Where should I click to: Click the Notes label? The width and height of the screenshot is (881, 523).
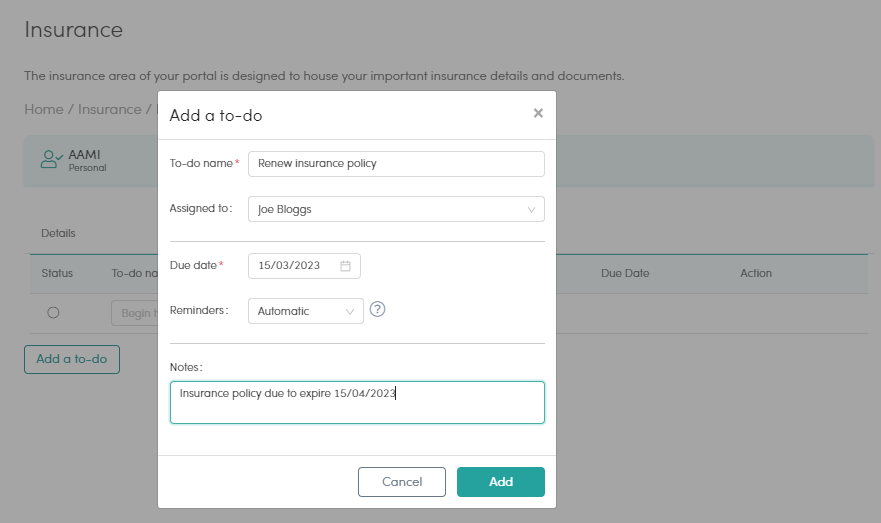coord(186,367)
